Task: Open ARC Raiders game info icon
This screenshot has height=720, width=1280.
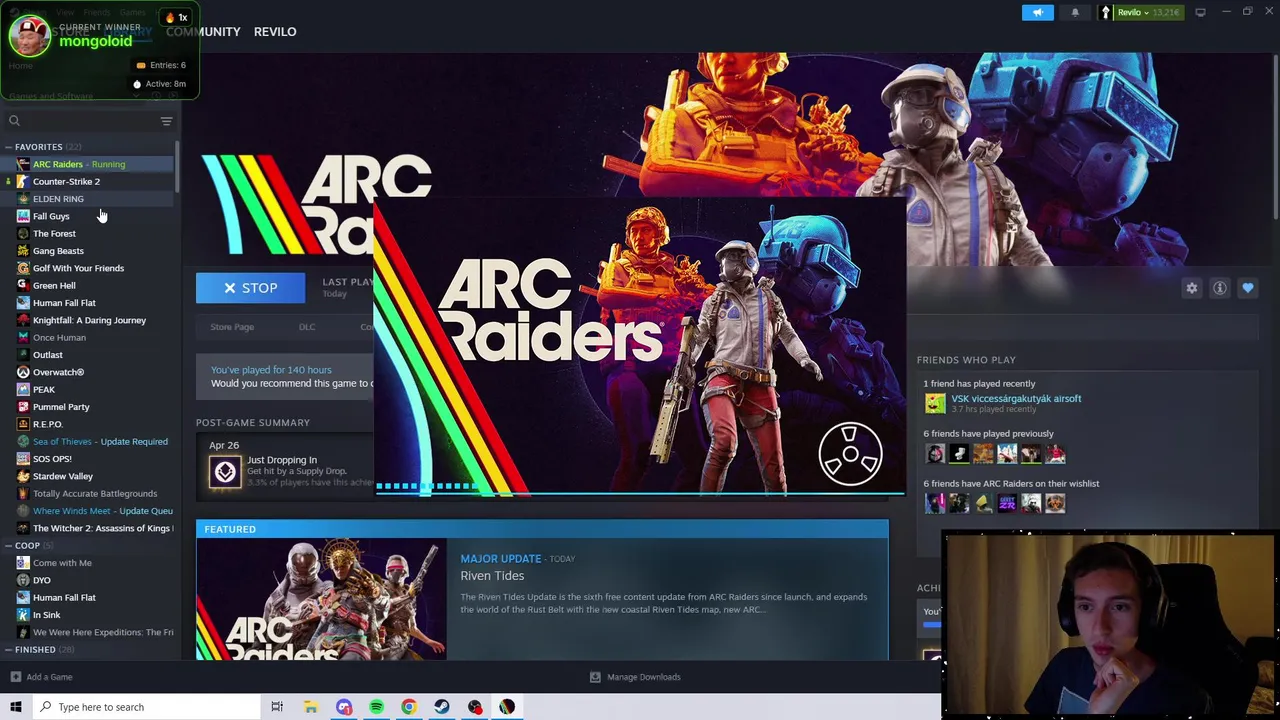Action: tap(1219, 288)
